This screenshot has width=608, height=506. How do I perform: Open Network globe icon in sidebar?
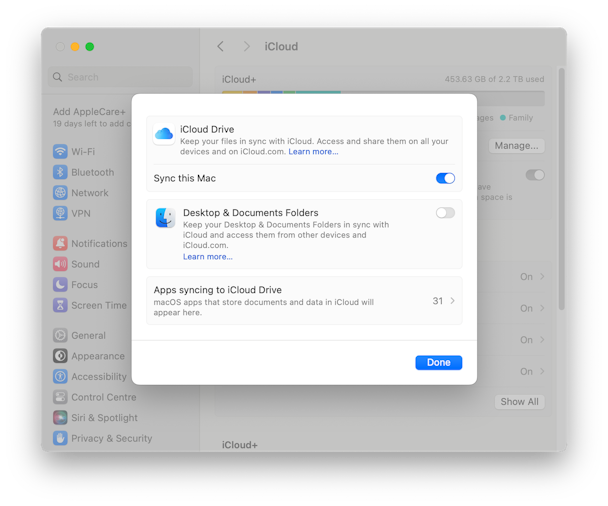pyautogui.click(x=60, y=192)
